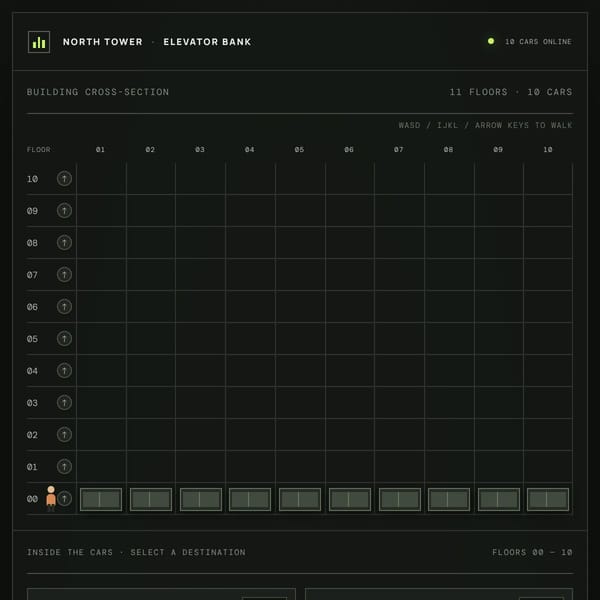Select elevator car 04 on ground floor

250,499
